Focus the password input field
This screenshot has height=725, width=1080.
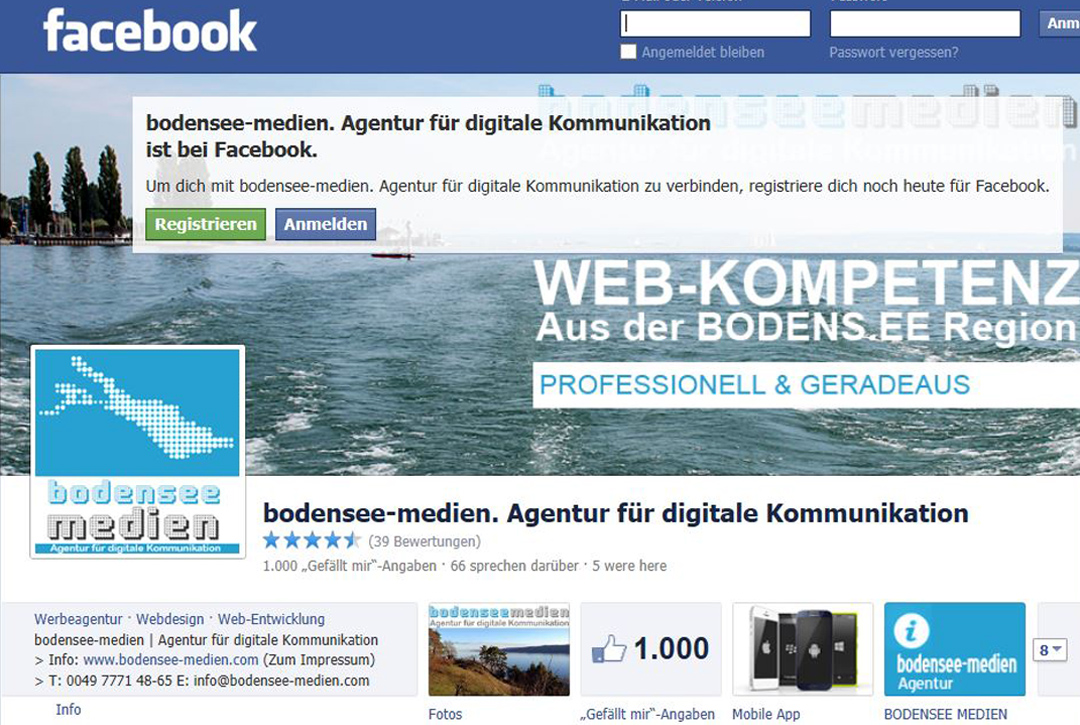pyautogui.click(x=925, y=24)
